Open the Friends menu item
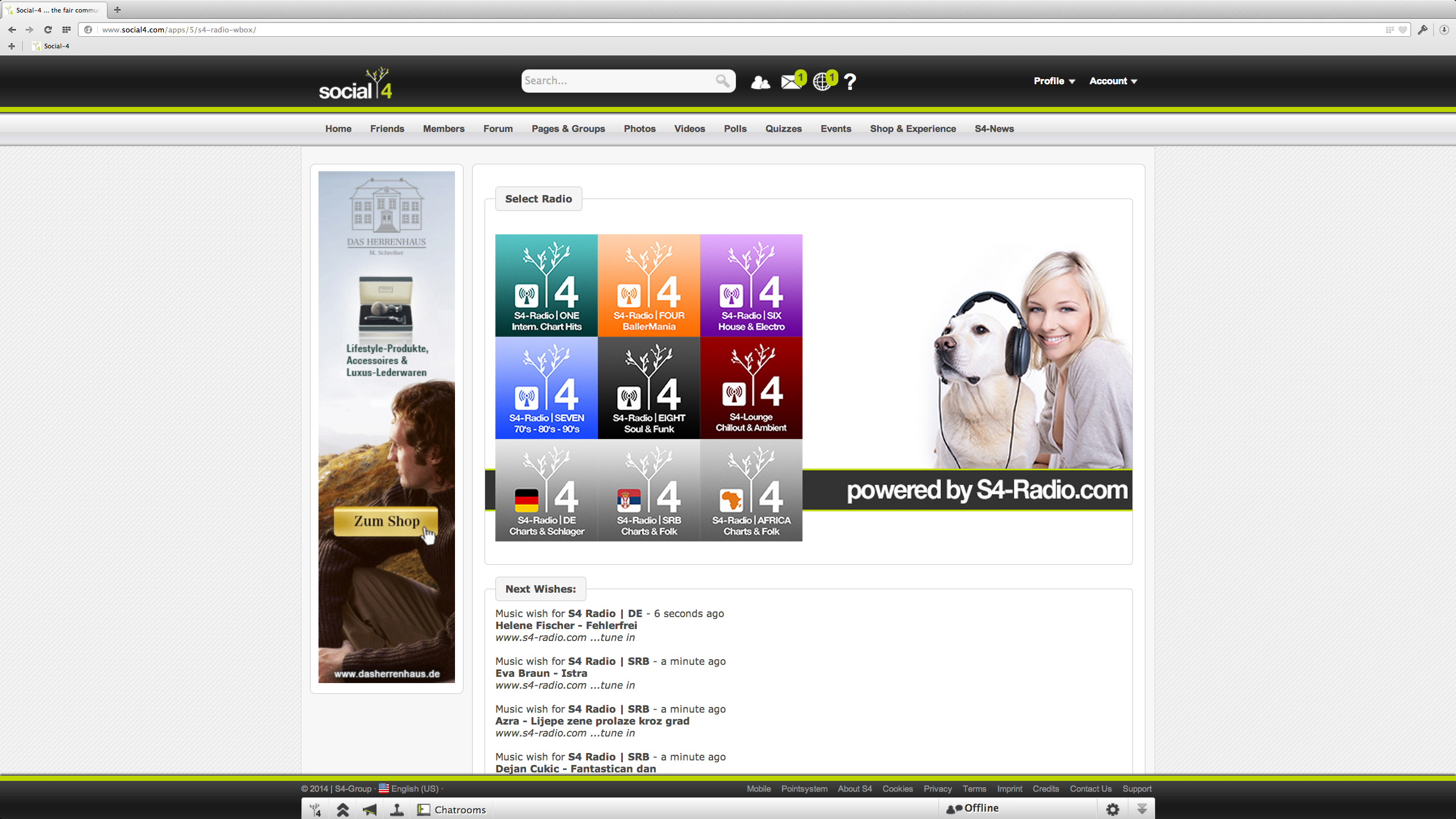This screenshot has width=1456, height=819. 387,129
